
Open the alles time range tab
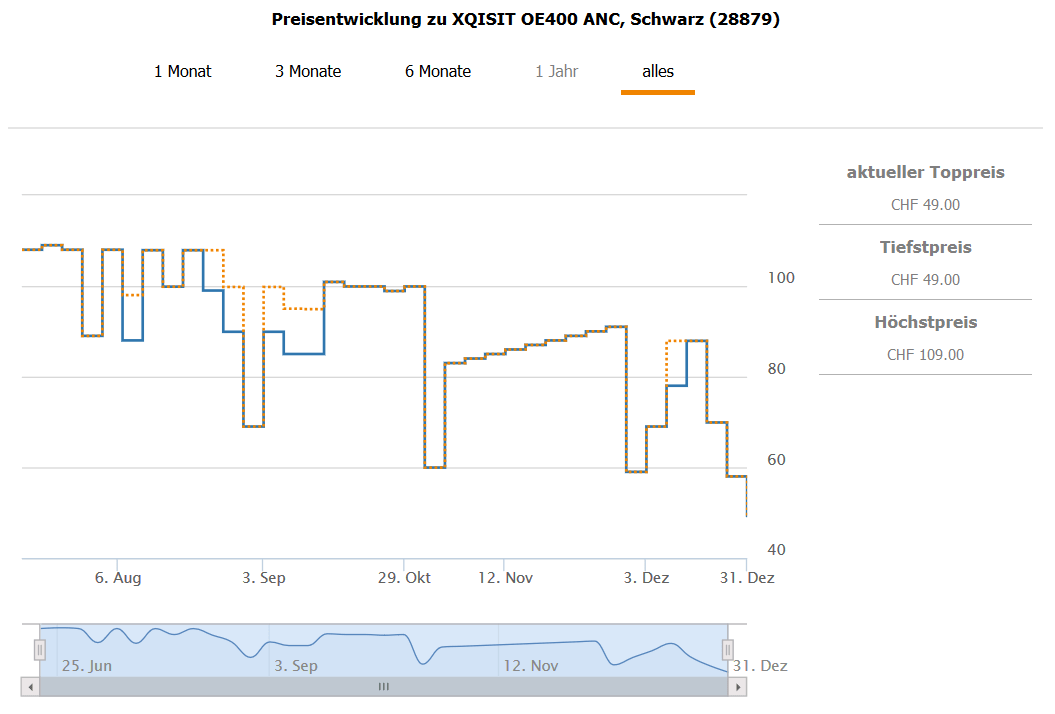point(658,72)
